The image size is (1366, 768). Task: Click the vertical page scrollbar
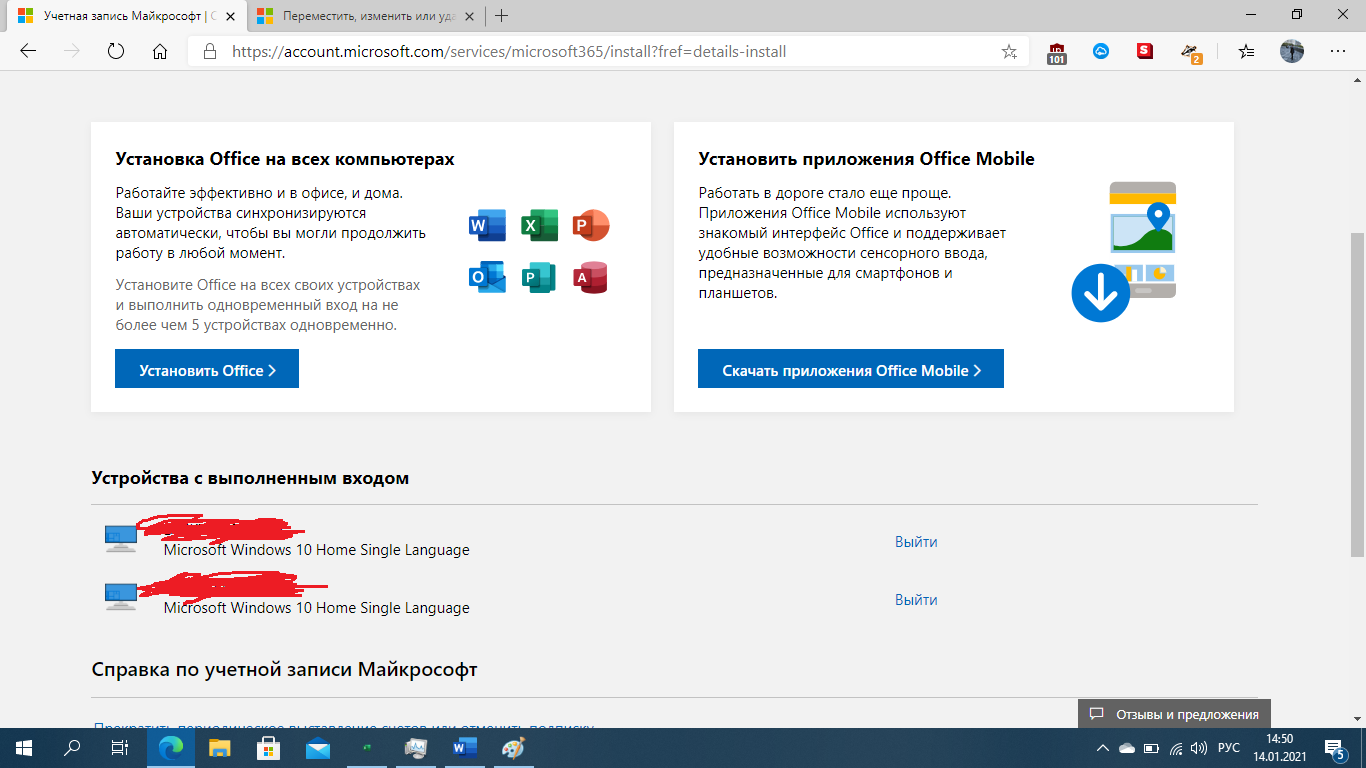pyautogui.click(x=1357, y=395)
